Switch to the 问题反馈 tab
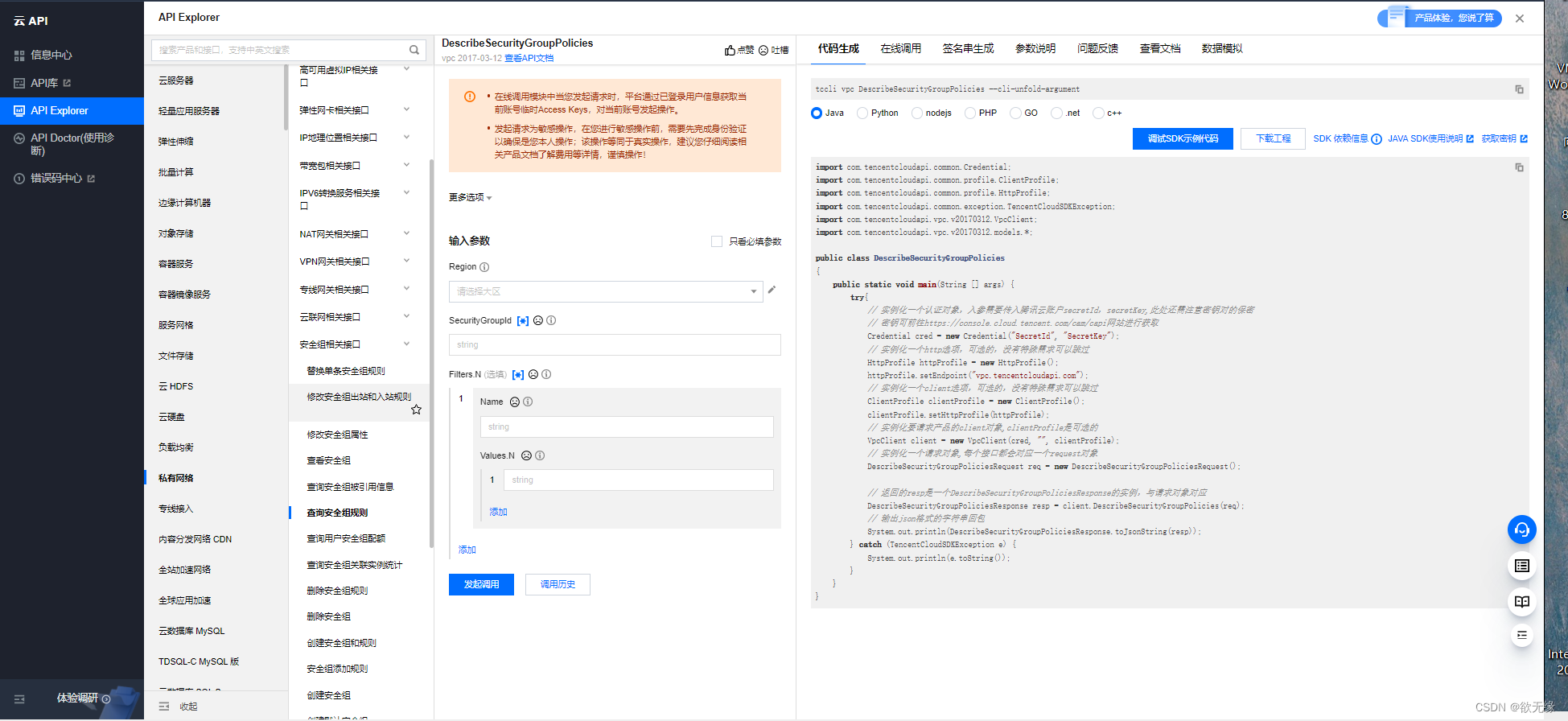The image size is (1568, 721). pos(1097,49)
